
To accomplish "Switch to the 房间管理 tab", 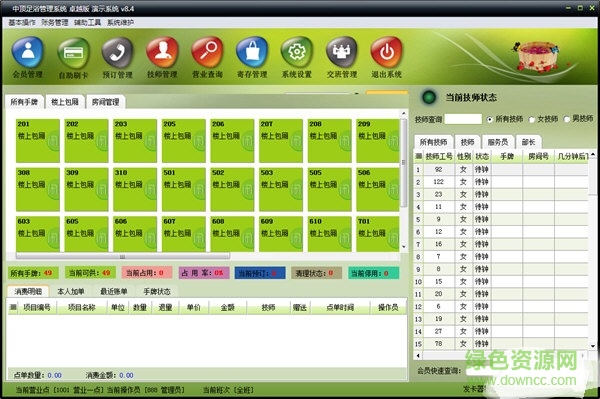I will (x=106, y=102).
